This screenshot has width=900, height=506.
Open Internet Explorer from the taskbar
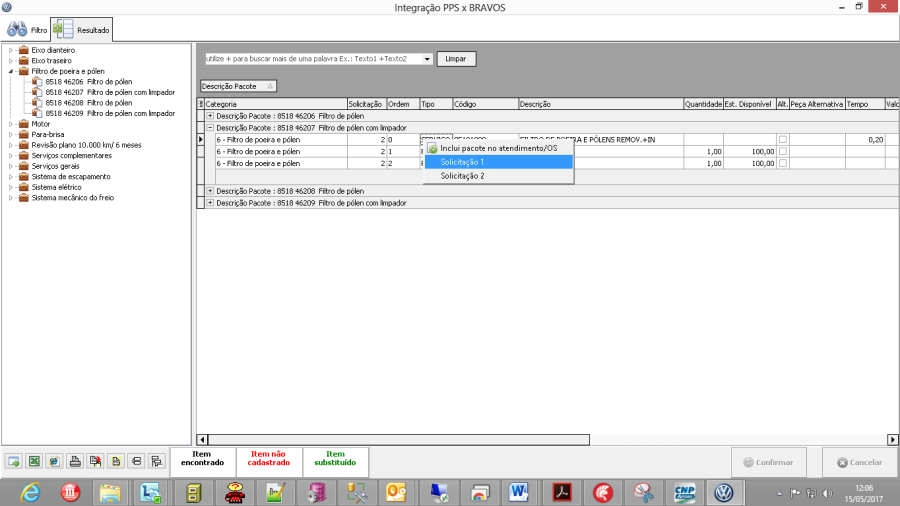[x=30, y=493]
